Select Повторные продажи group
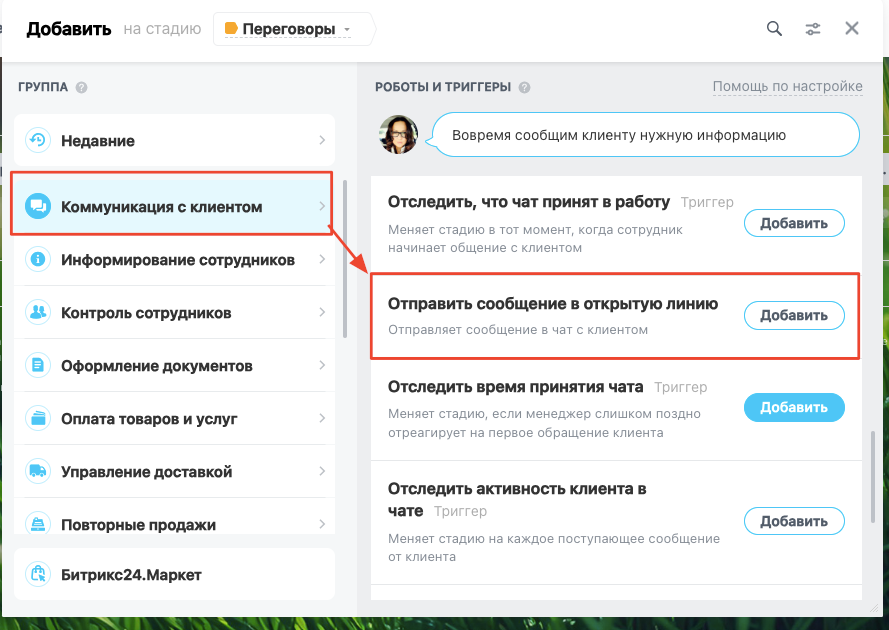This screenshot has height=630, width=889. [174, 517]
